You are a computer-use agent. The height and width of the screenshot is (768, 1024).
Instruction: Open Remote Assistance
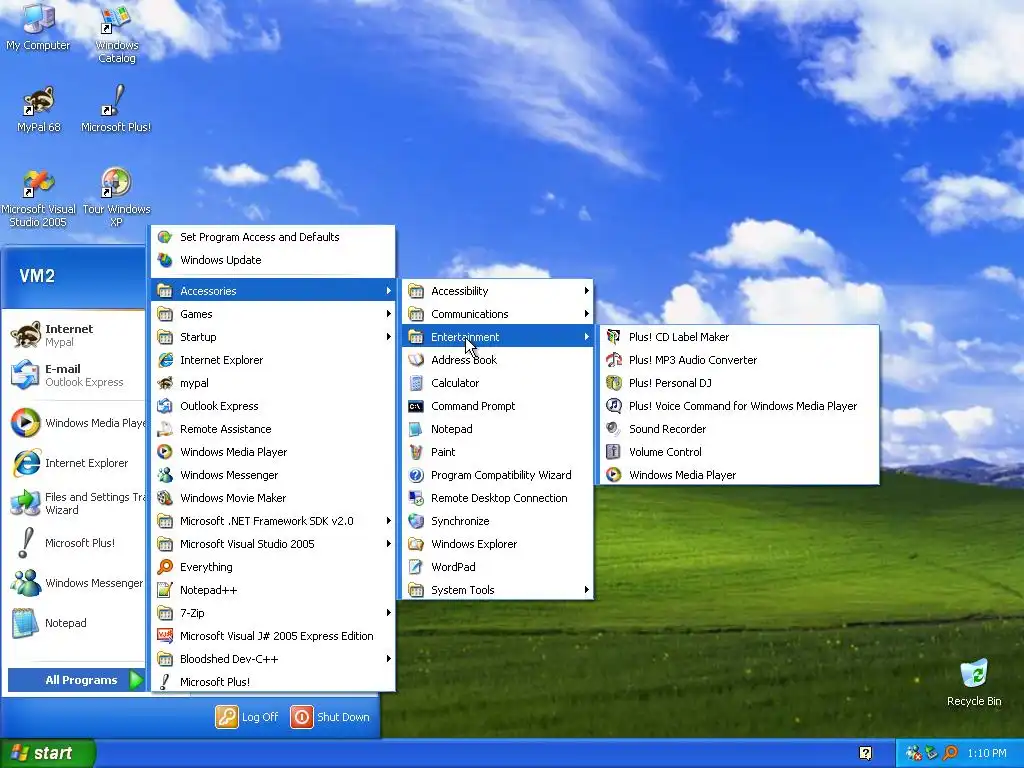tap(273, 429)
